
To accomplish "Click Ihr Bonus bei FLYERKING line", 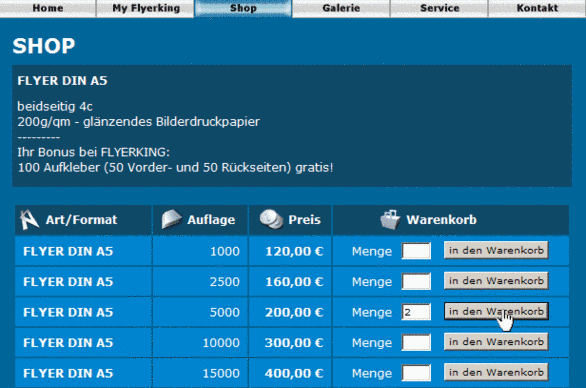I will click(x=93, y=153).
